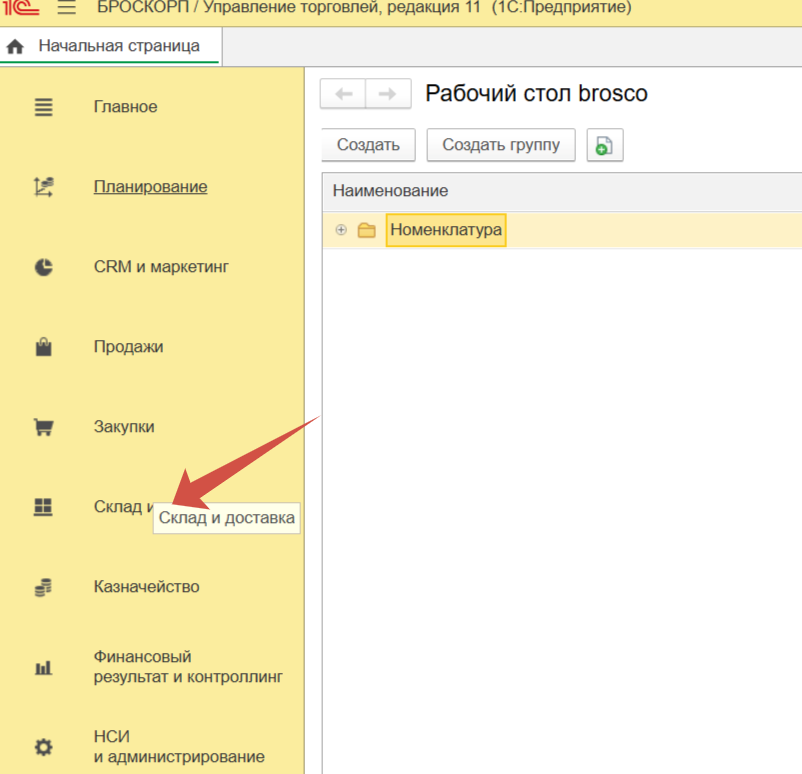Click the Создать button
Image resolution: width=802 pixels, height=774 pixels.
(368, 145)
